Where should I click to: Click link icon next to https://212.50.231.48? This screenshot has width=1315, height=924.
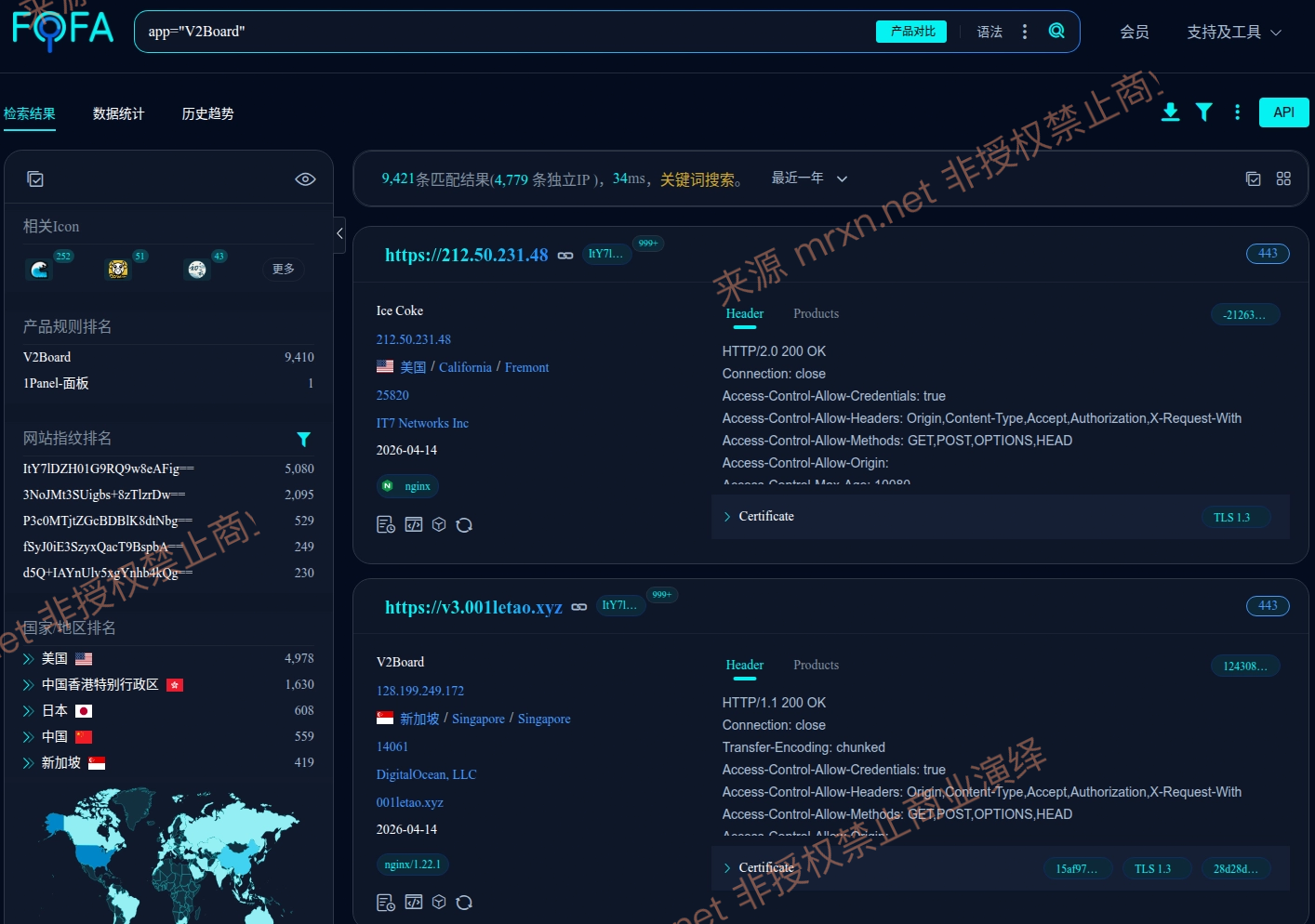565,256
